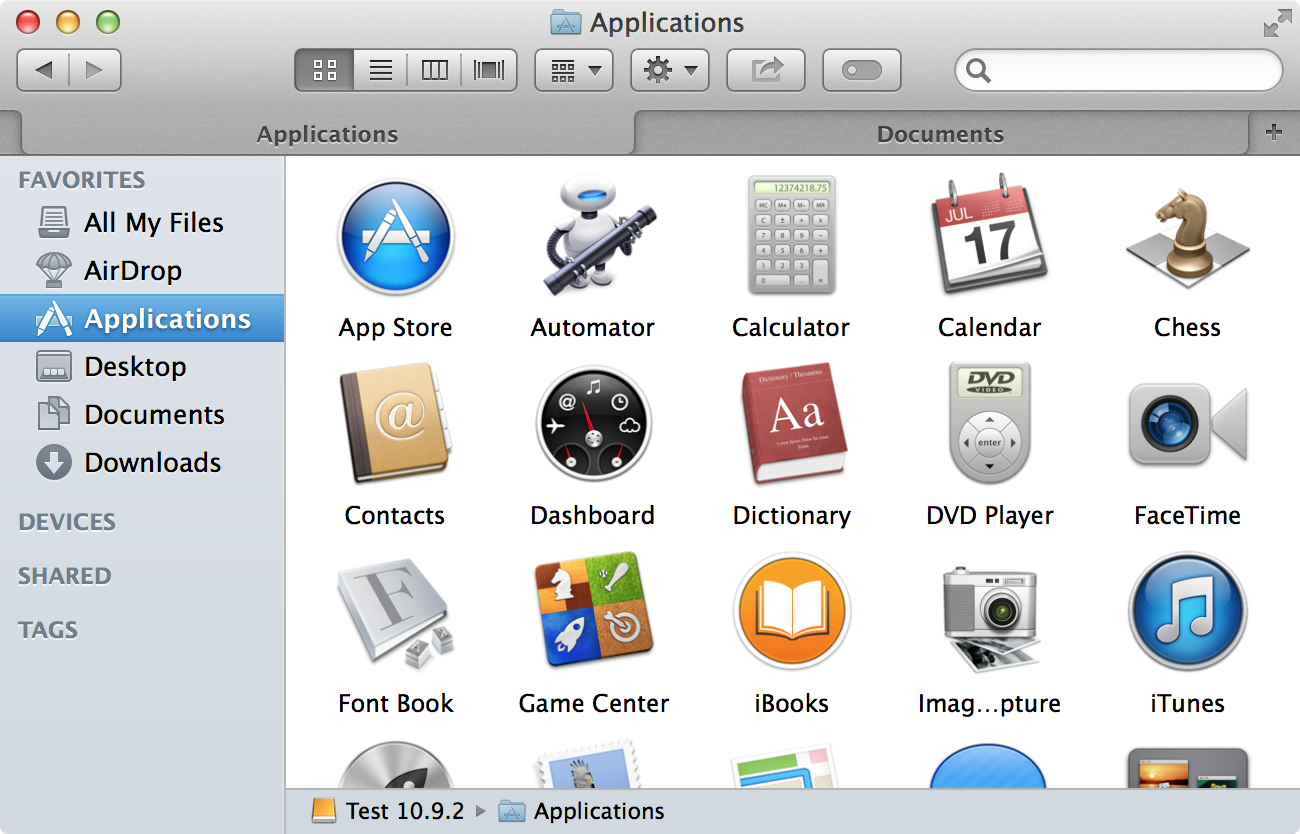Select the Game Center icon
Screen dimensions: 1300x834
[x=592, y=612]
